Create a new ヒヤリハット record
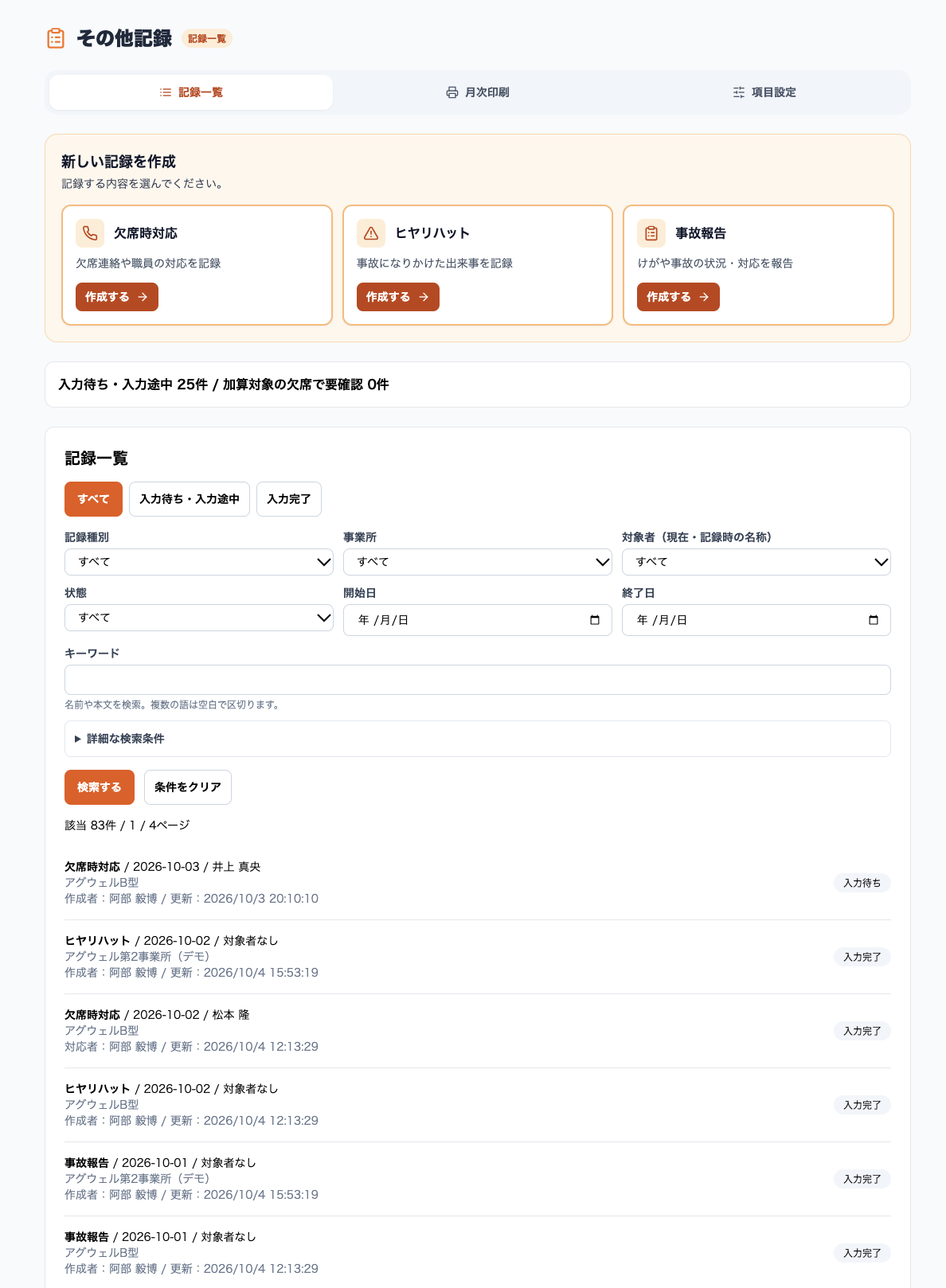 pos(398,297)
